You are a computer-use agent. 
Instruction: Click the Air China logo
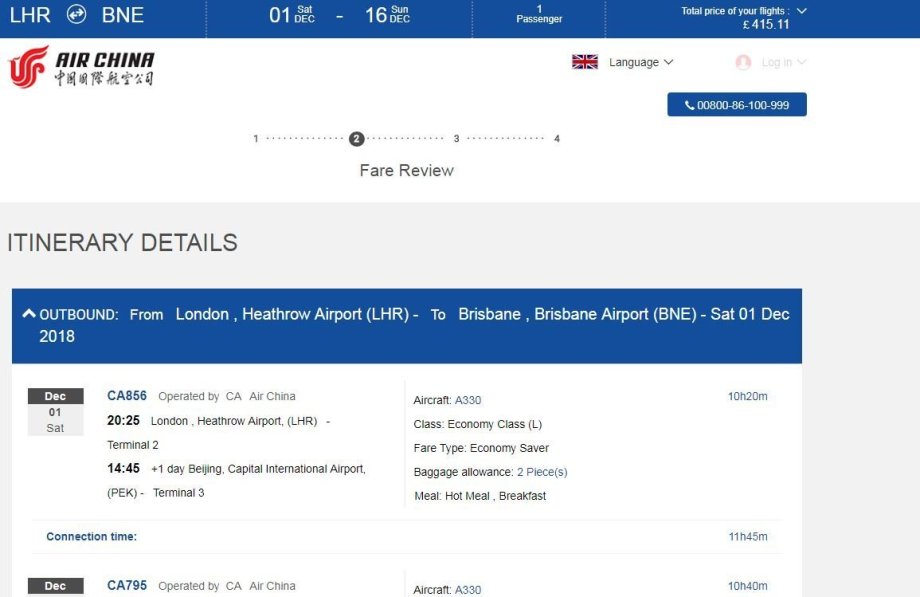pyautogui.click(x=81, y=66)
